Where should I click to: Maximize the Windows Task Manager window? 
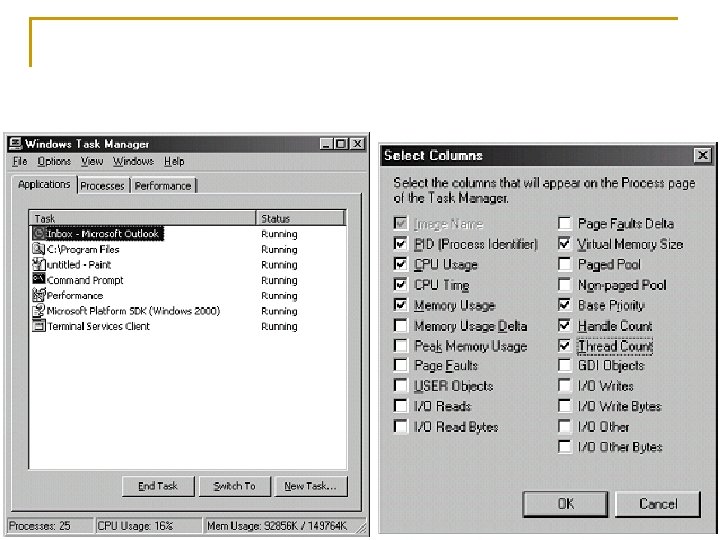(341, 144)
